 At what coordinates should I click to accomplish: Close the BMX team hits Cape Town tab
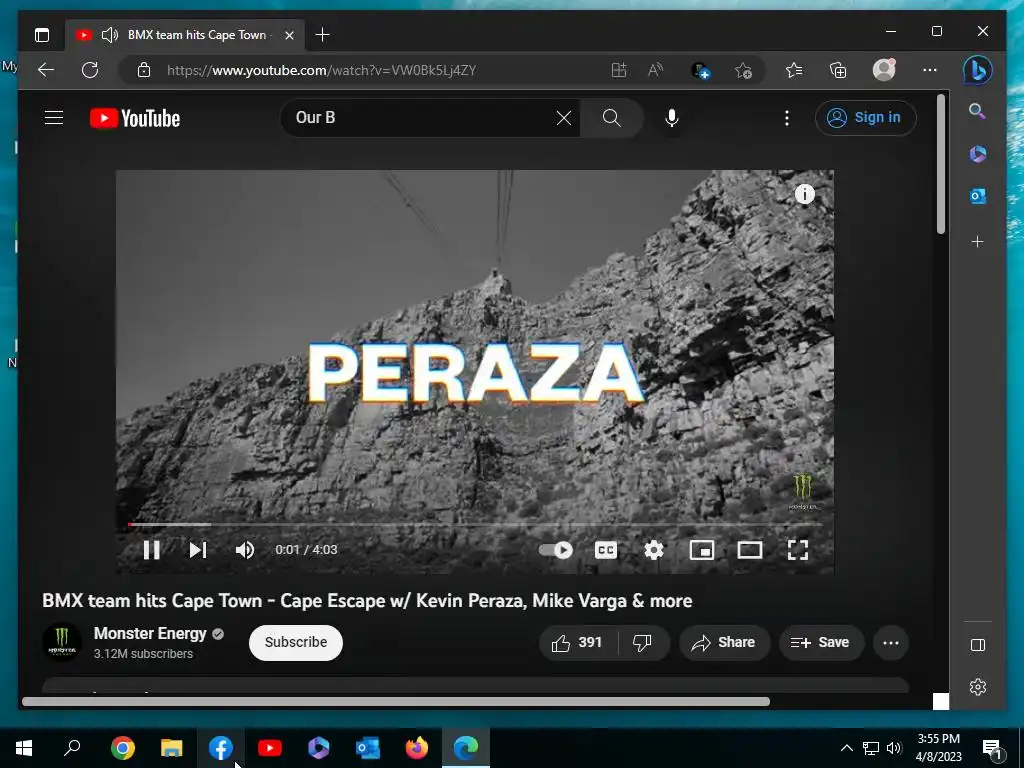tap(289, 35)
